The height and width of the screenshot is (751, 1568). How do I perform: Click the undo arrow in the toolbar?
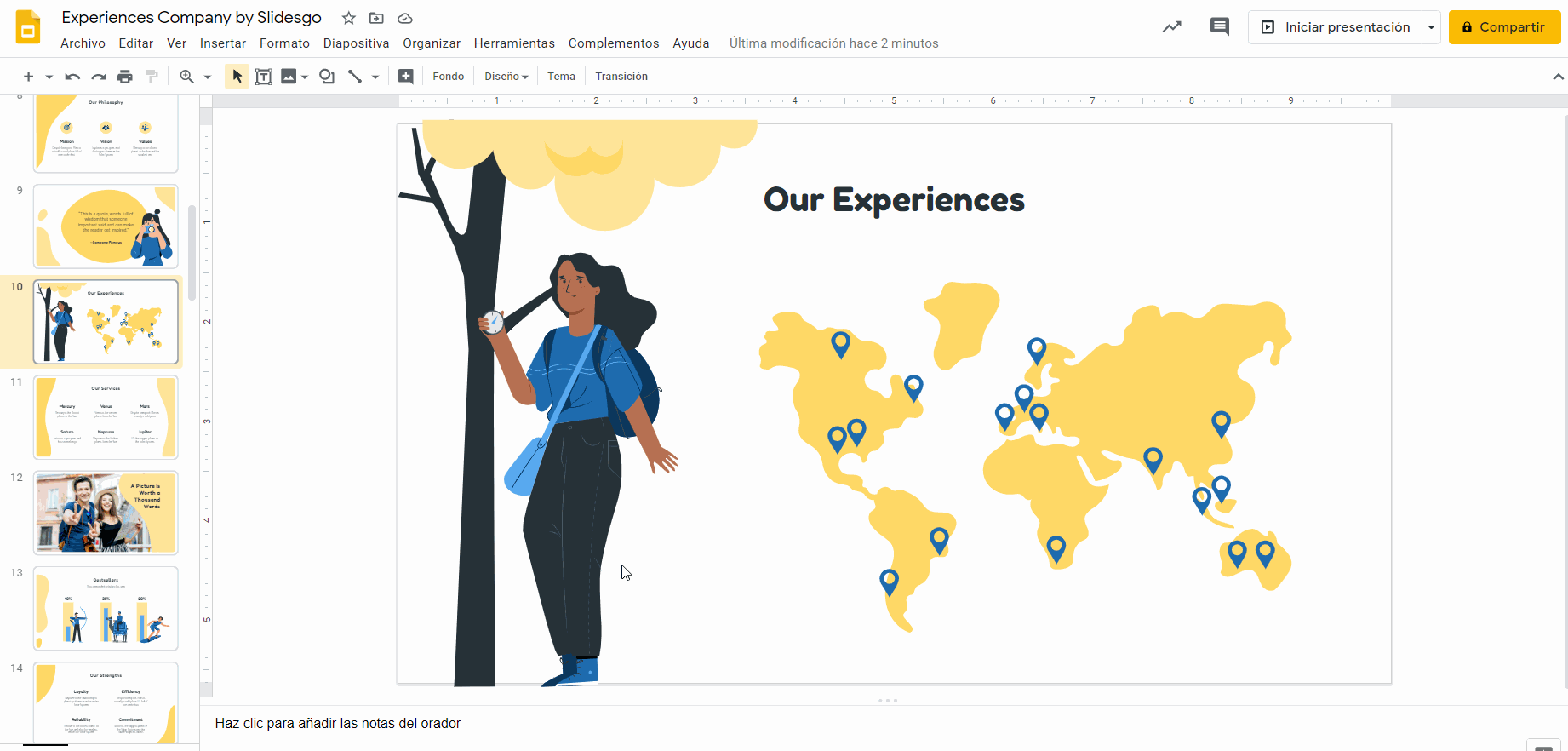tap(72, 77)
